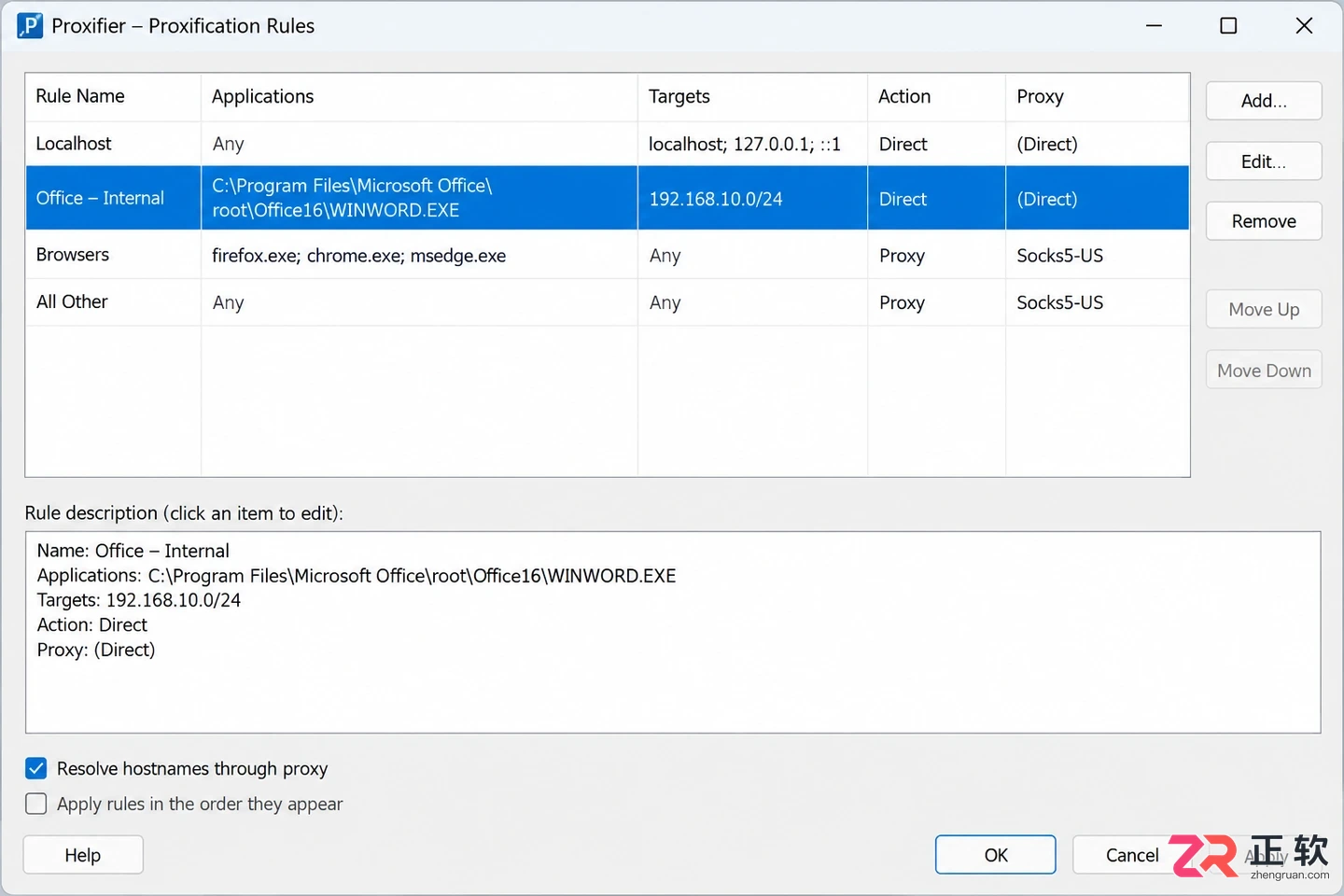
Task: Enable Apply rules in the order they appear
Action: point(36,804)
